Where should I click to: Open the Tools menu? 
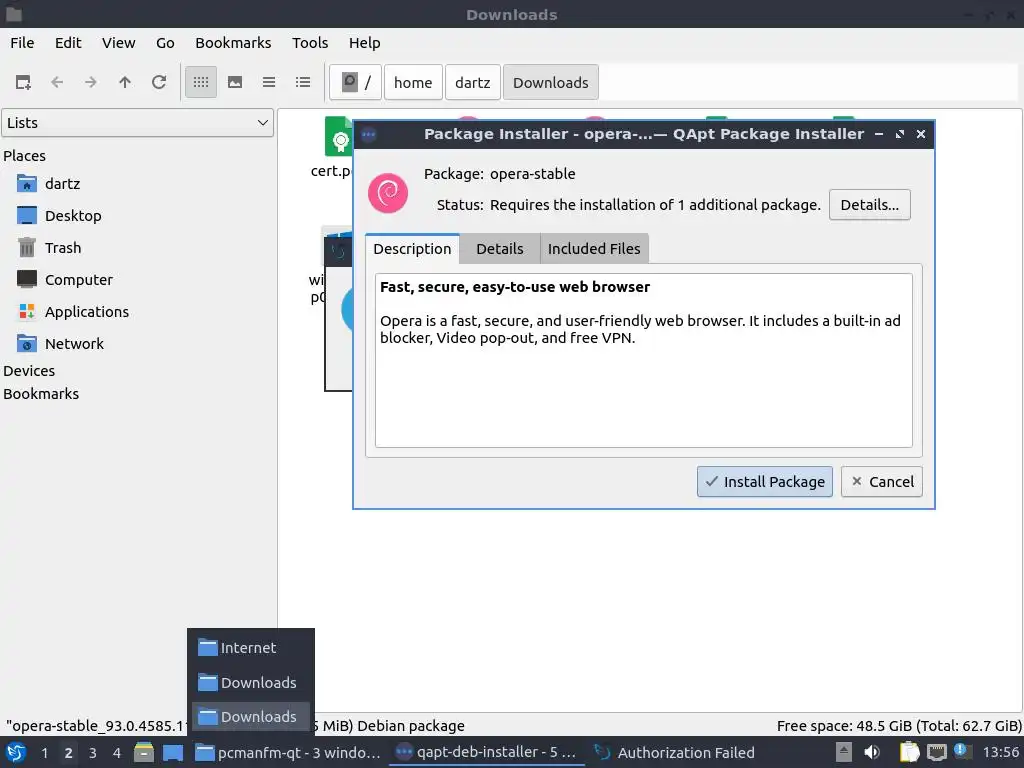(310, 42)
